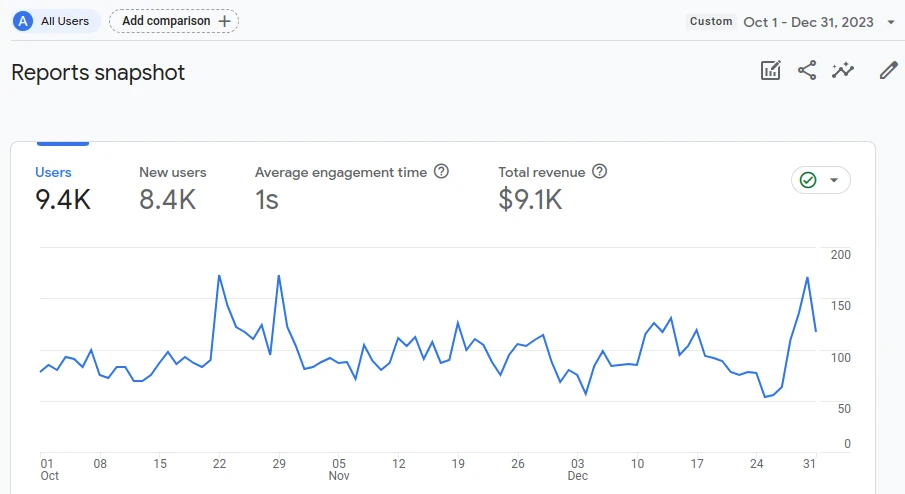Click the green data quality checkmark

(808, 180)
